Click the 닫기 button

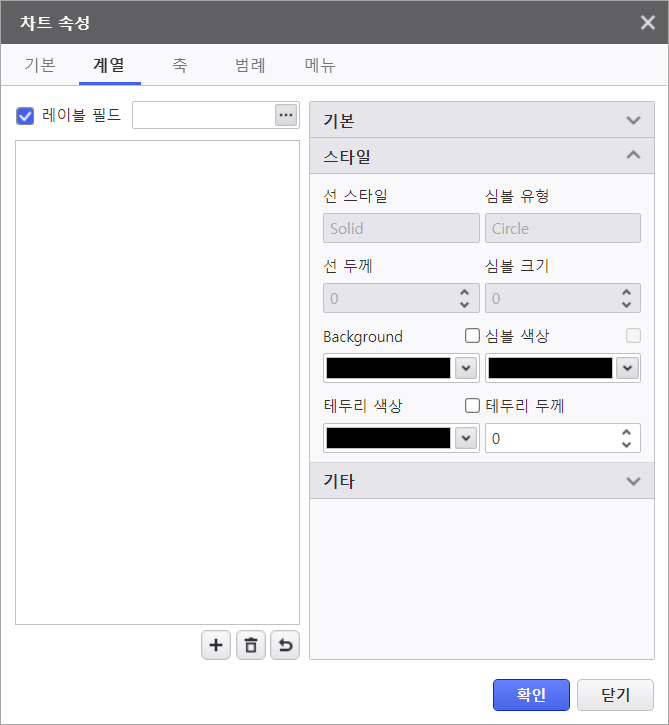(x=615, y=694)
